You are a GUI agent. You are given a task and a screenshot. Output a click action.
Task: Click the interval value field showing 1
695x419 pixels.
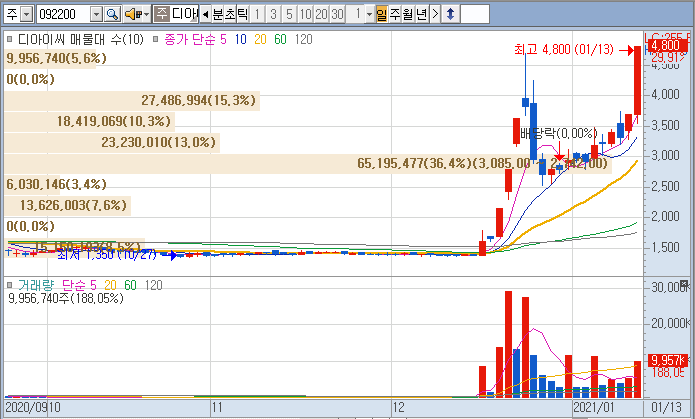(356, 14)
